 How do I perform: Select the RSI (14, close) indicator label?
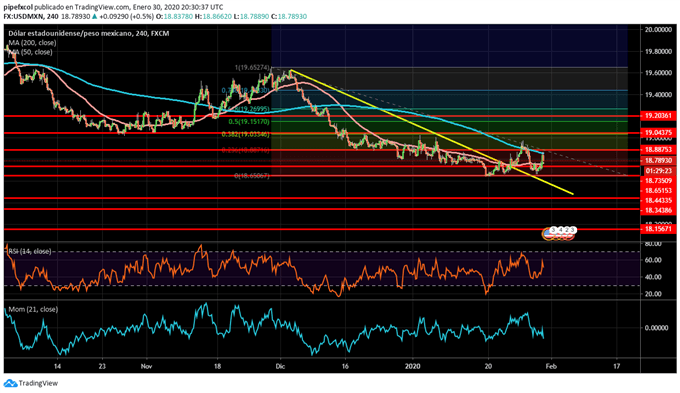(x=29, y=251)
